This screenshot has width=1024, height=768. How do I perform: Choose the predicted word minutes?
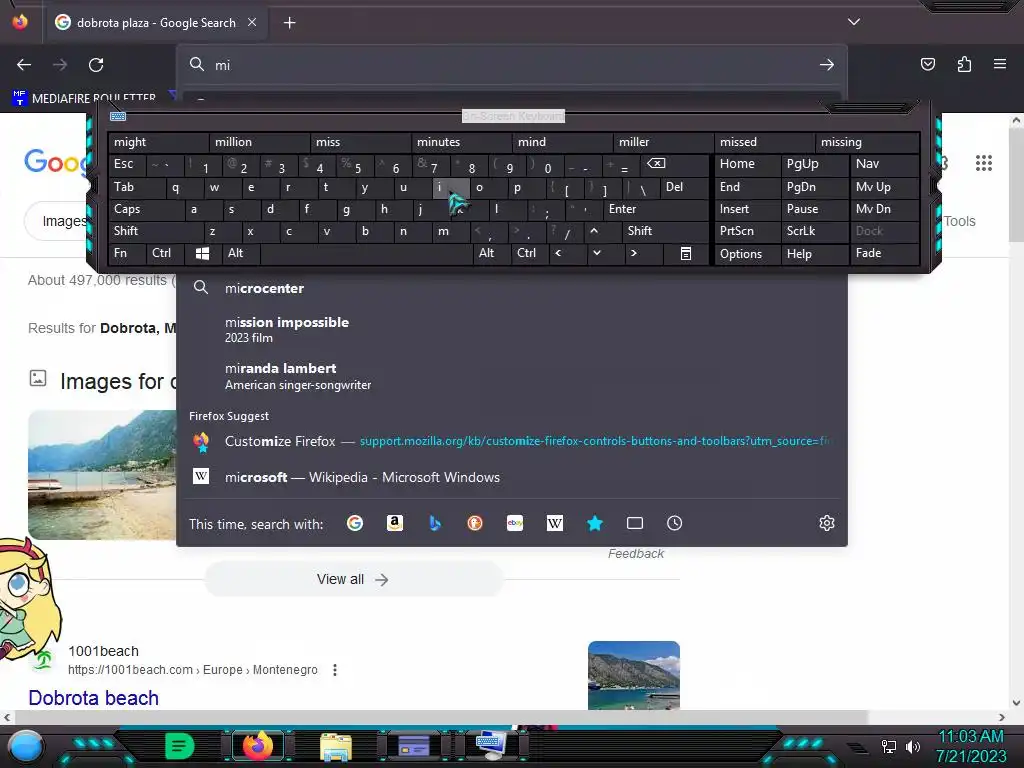tap(462, 142)
